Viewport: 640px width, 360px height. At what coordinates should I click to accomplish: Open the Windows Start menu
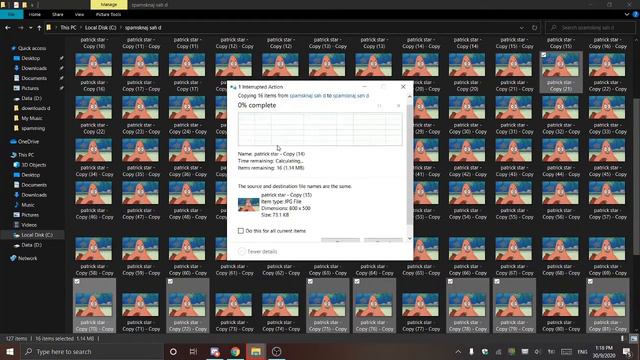click(x=9, y=351)
